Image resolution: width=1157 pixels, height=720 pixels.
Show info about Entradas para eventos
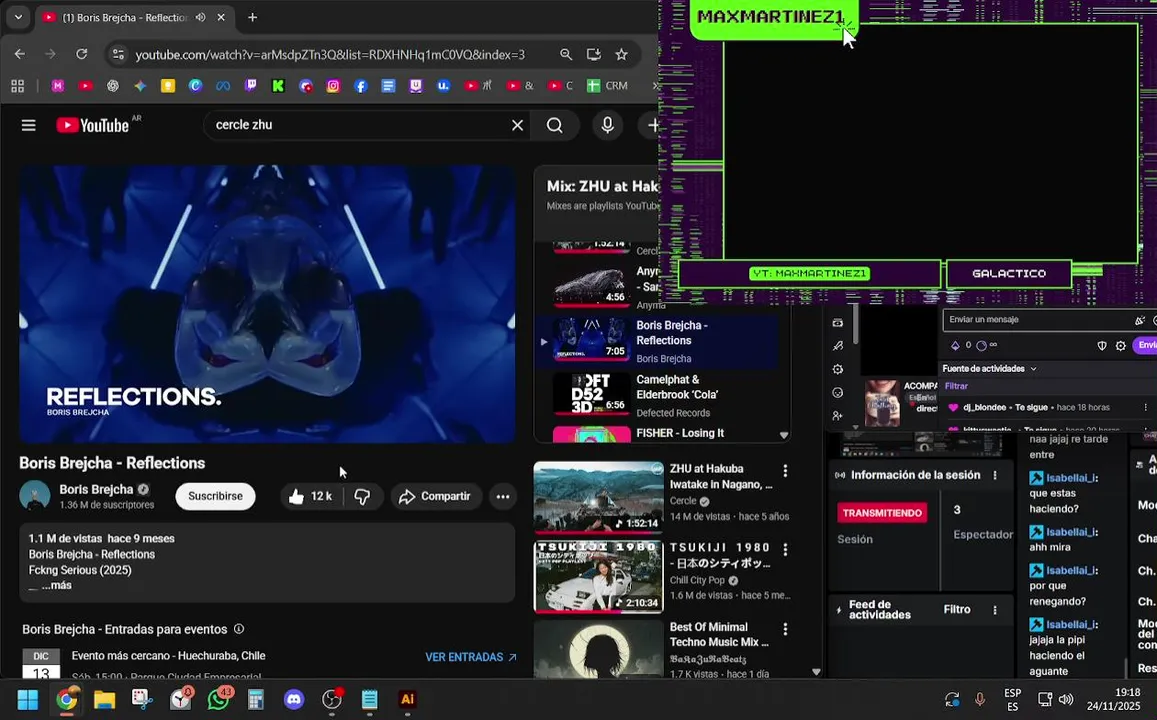(x=239, y=629)
